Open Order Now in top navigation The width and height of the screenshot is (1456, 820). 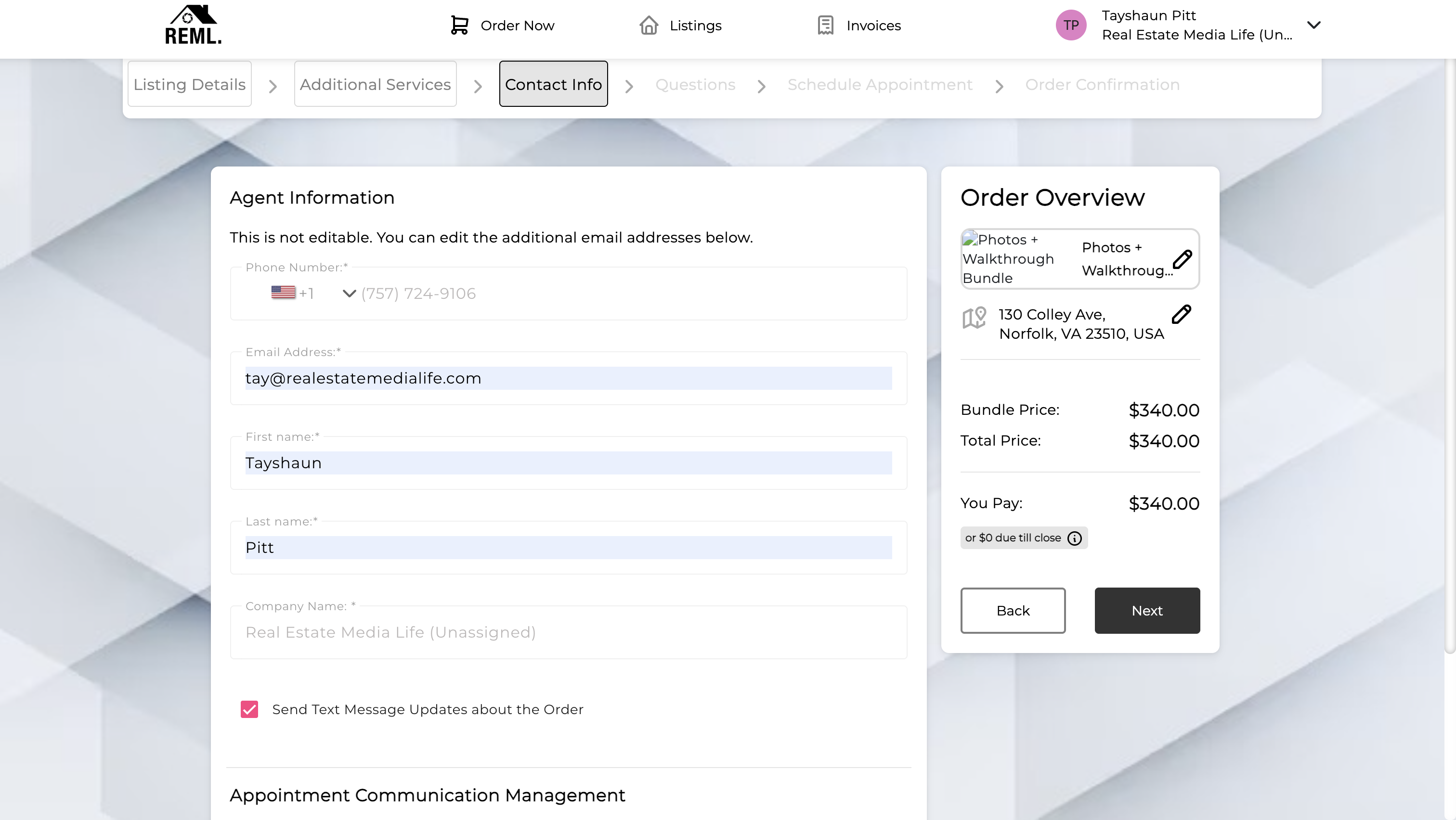503,26
